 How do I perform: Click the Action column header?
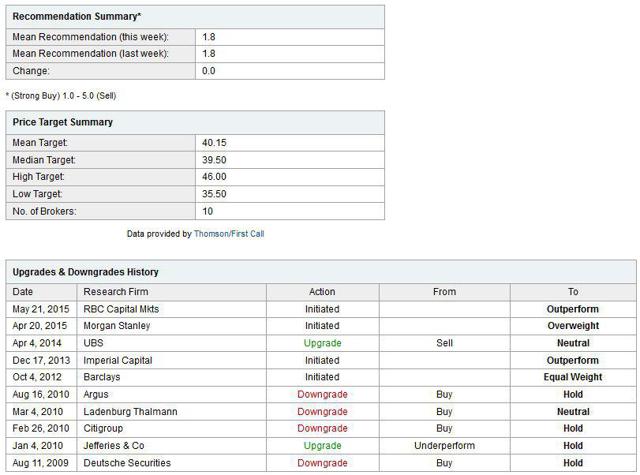[322, 292]
